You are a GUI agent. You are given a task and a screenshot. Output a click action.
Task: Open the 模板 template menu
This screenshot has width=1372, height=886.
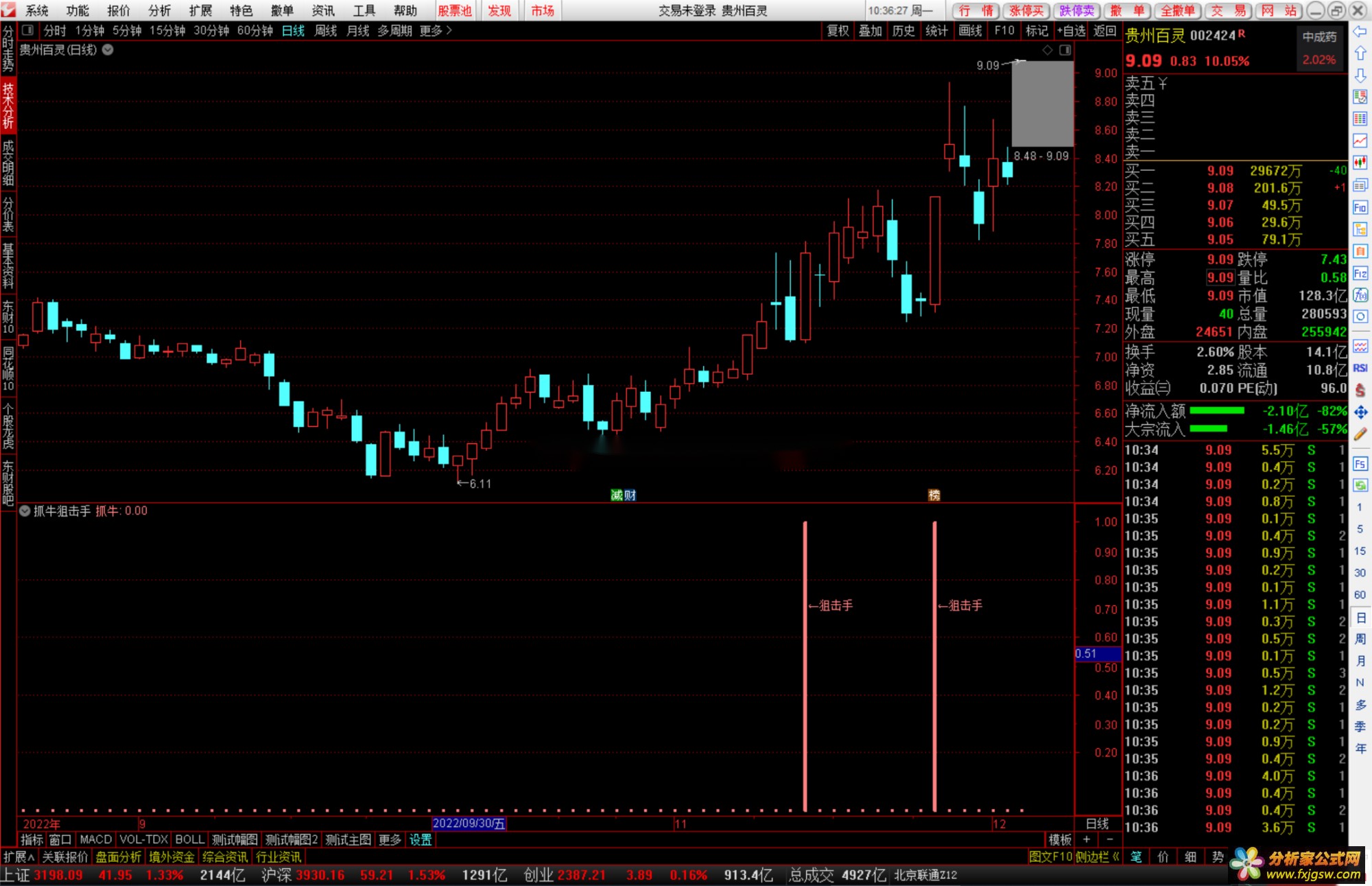pyautogui.click(x=1060, y=839)
